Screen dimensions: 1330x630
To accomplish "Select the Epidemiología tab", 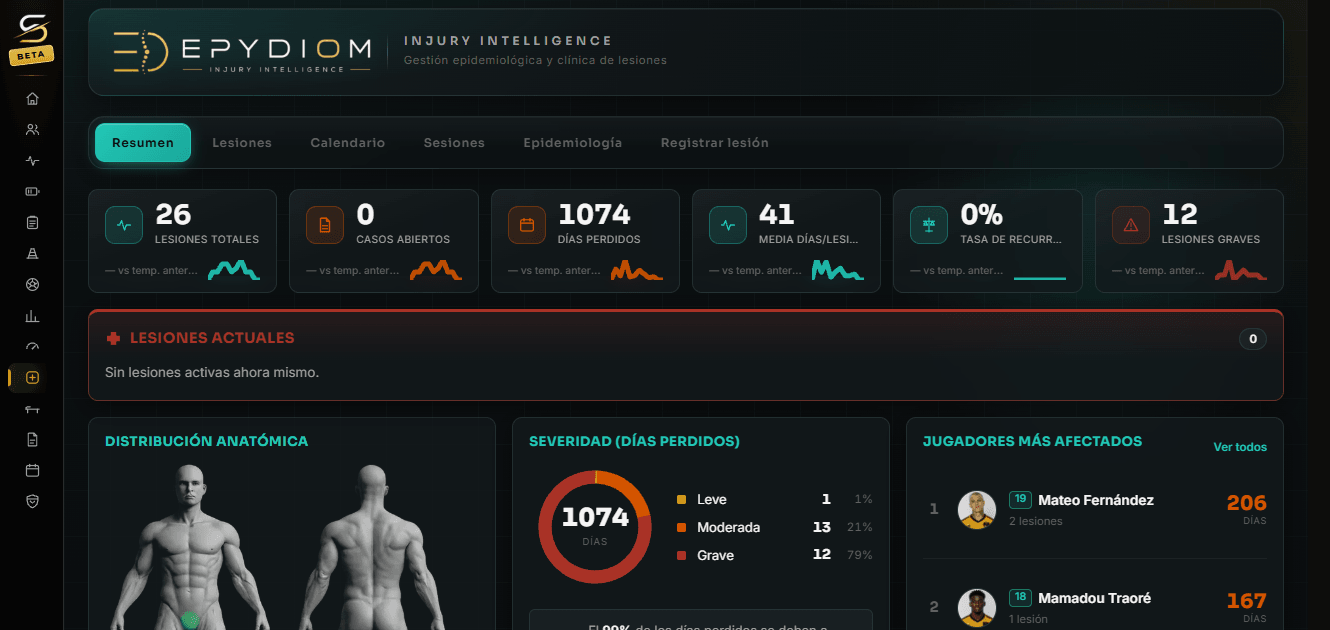I will (573, 143).
